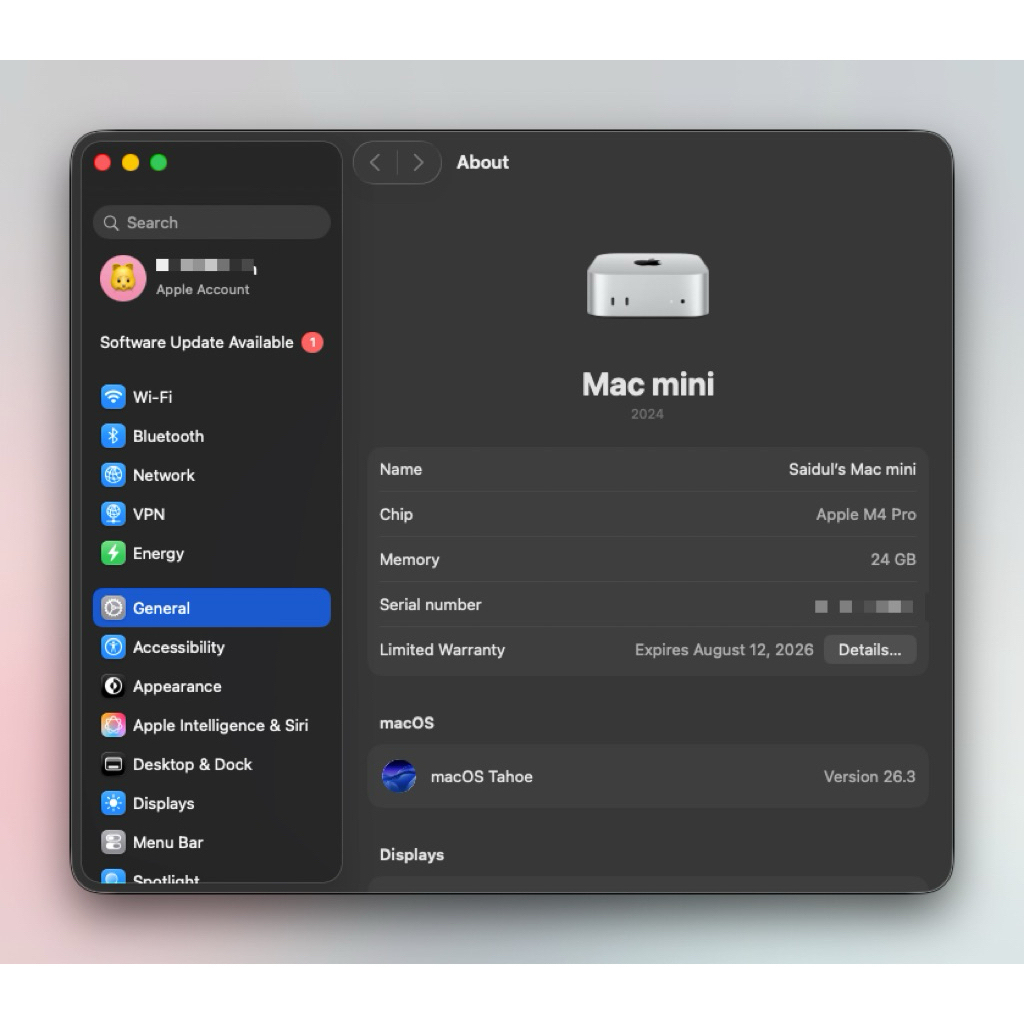Click Version 26.3 text
This screenshot has height=1024, width=1024.
(x=869, y=776)
